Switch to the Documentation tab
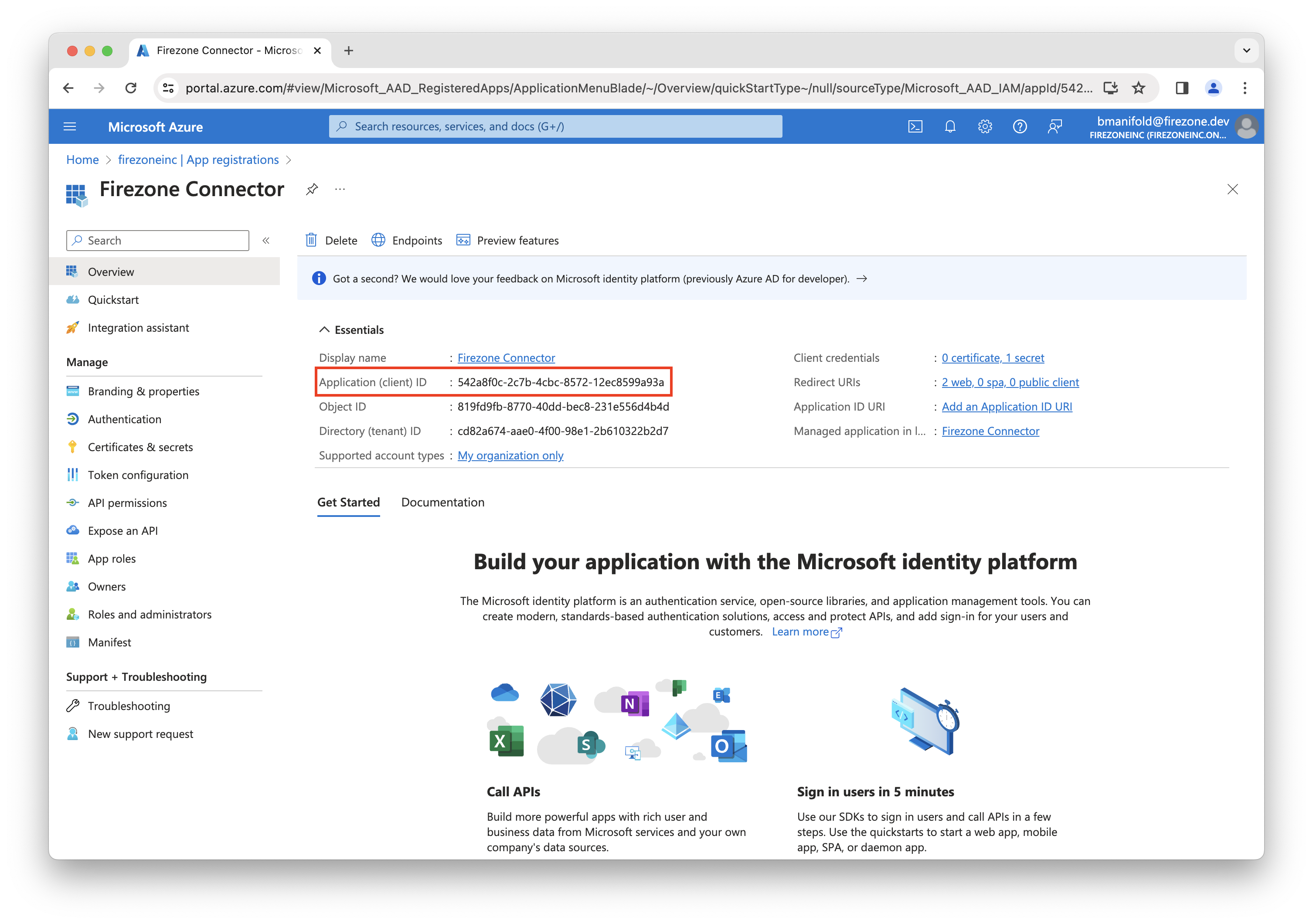 click(442, 503)
